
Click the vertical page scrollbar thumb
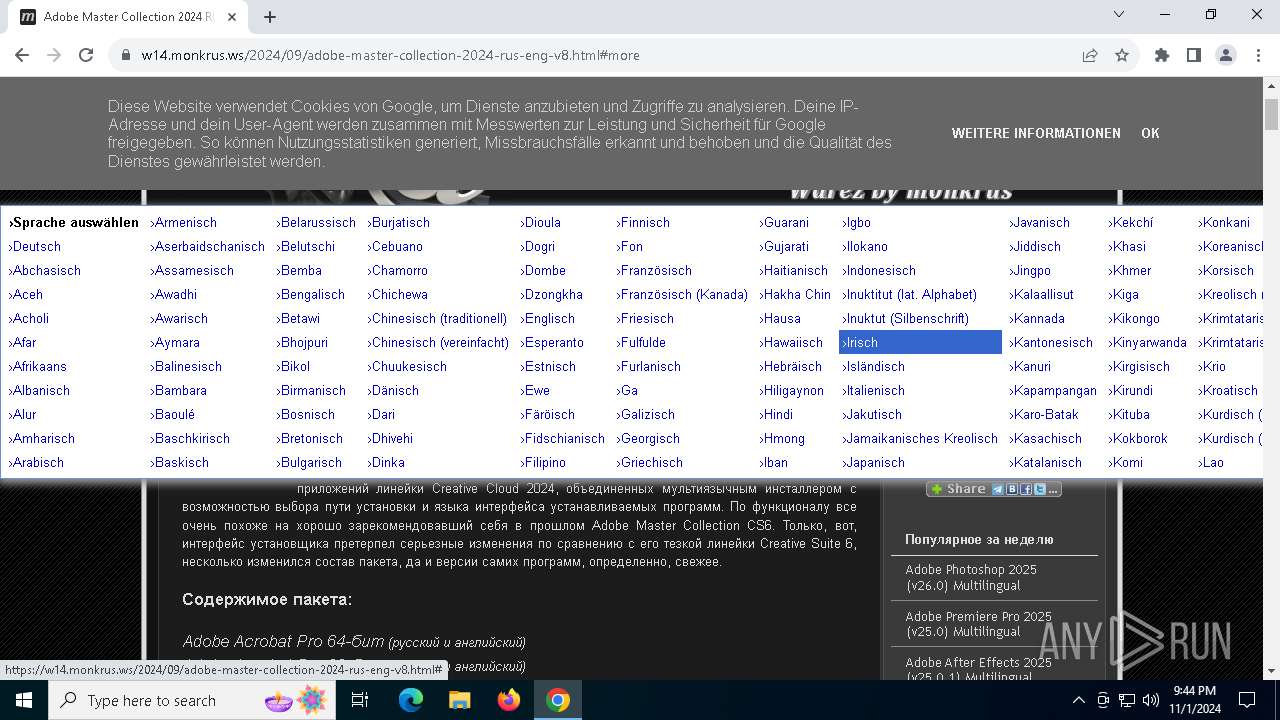coord(1271,115)
